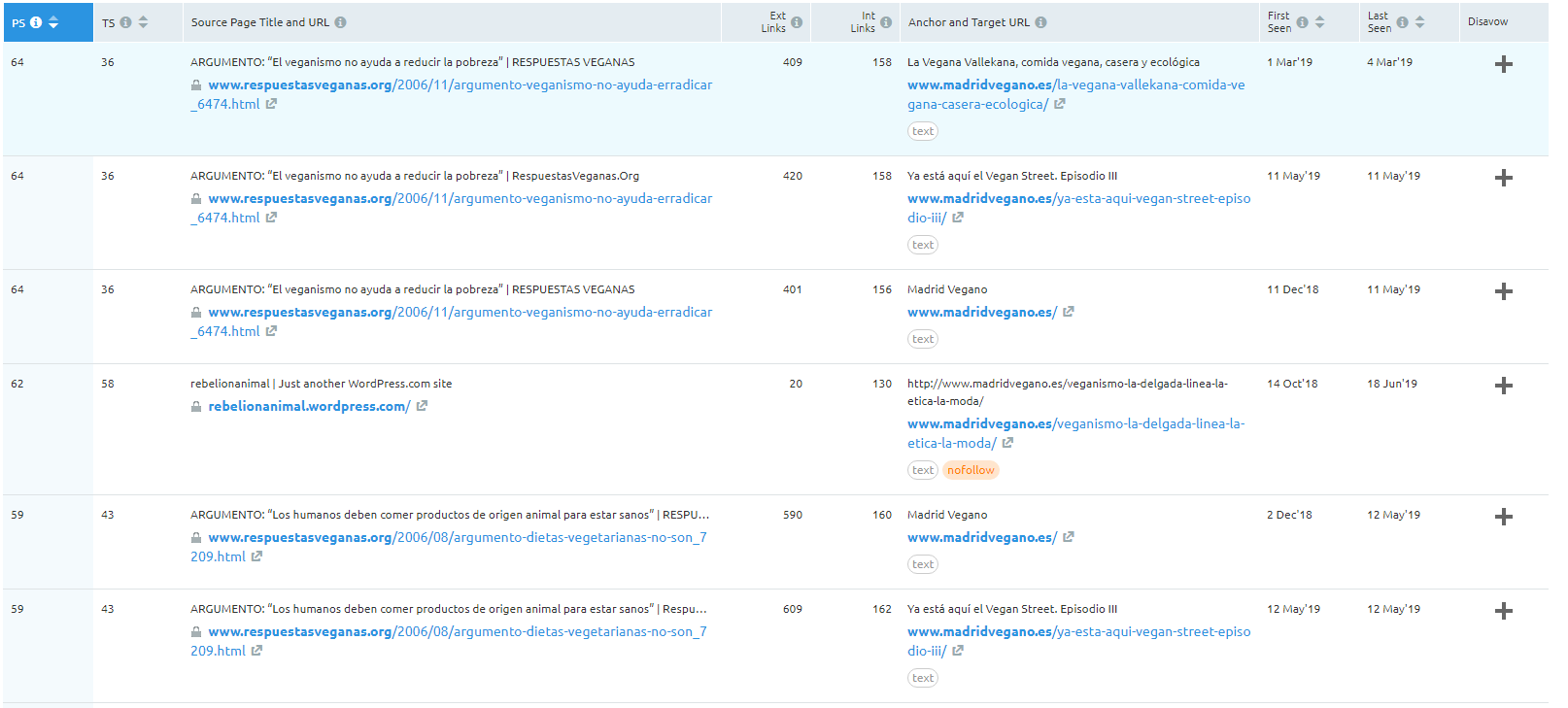
Task: Open external icon of vegan-street target in 609-links row
Action: pos(958,651)
